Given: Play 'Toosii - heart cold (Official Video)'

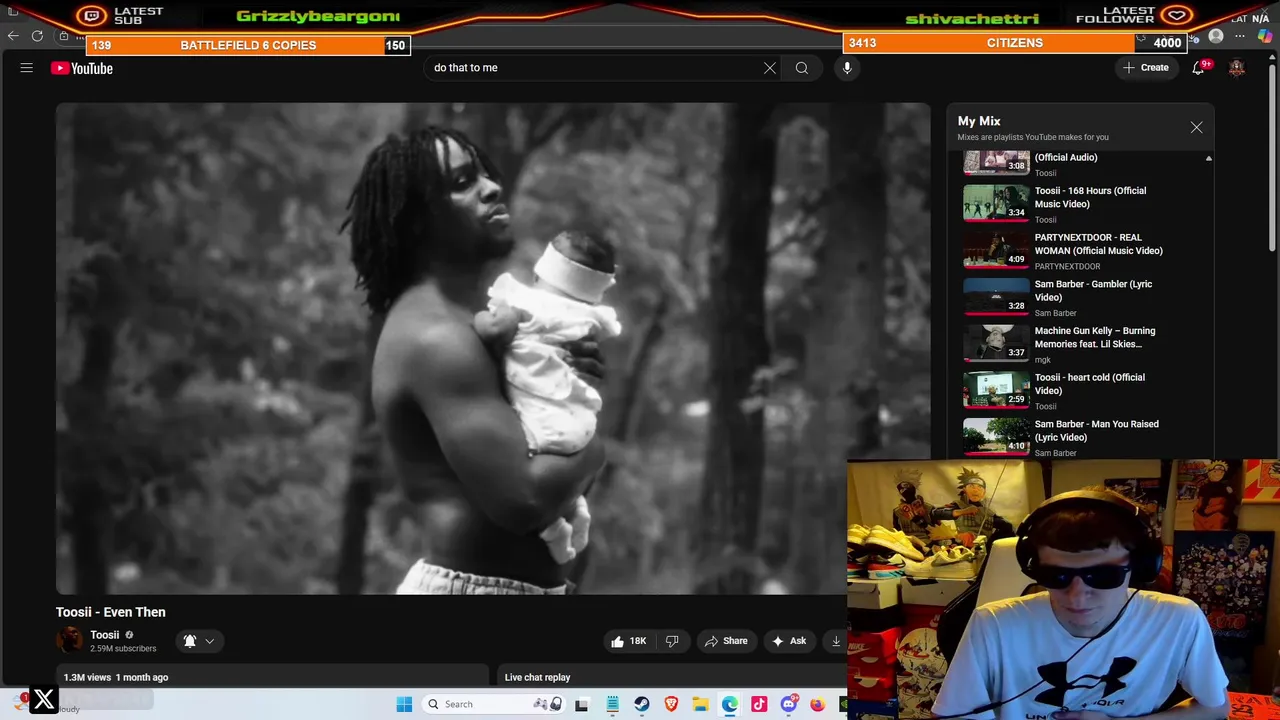Looking at the screenshot, I should tap(1090, 384).
